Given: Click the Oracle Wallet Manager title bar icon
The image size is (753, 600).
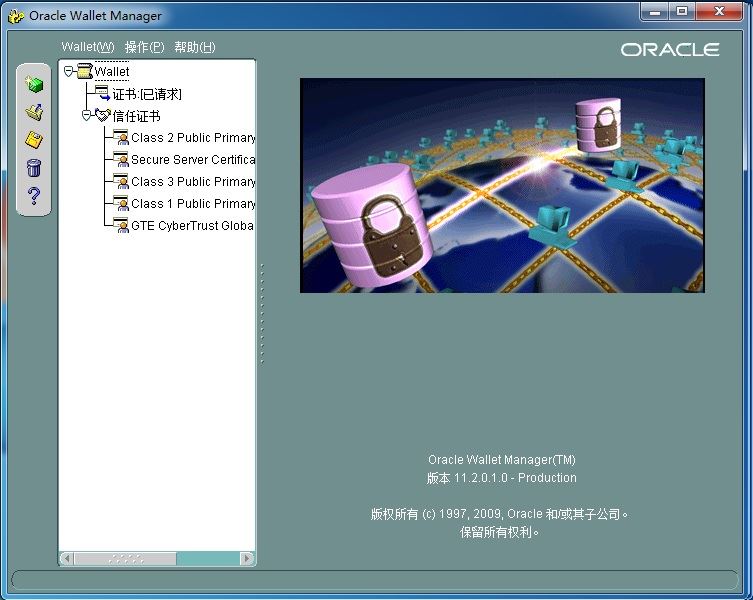Looking at the screenshot, I should pyautogui.click(x=16, y=16).
